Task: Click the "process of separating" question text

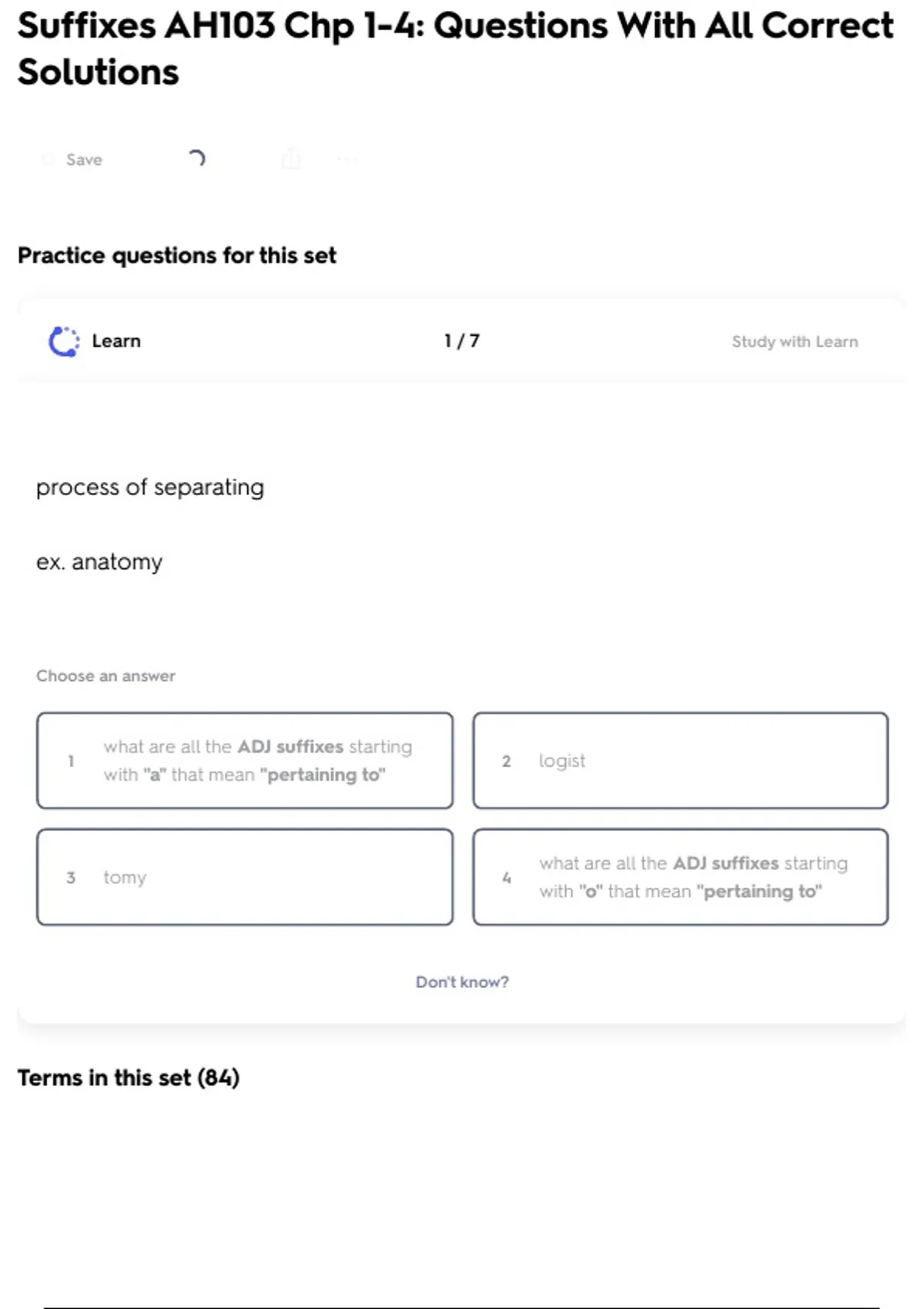Action: (x=150, y=487)
